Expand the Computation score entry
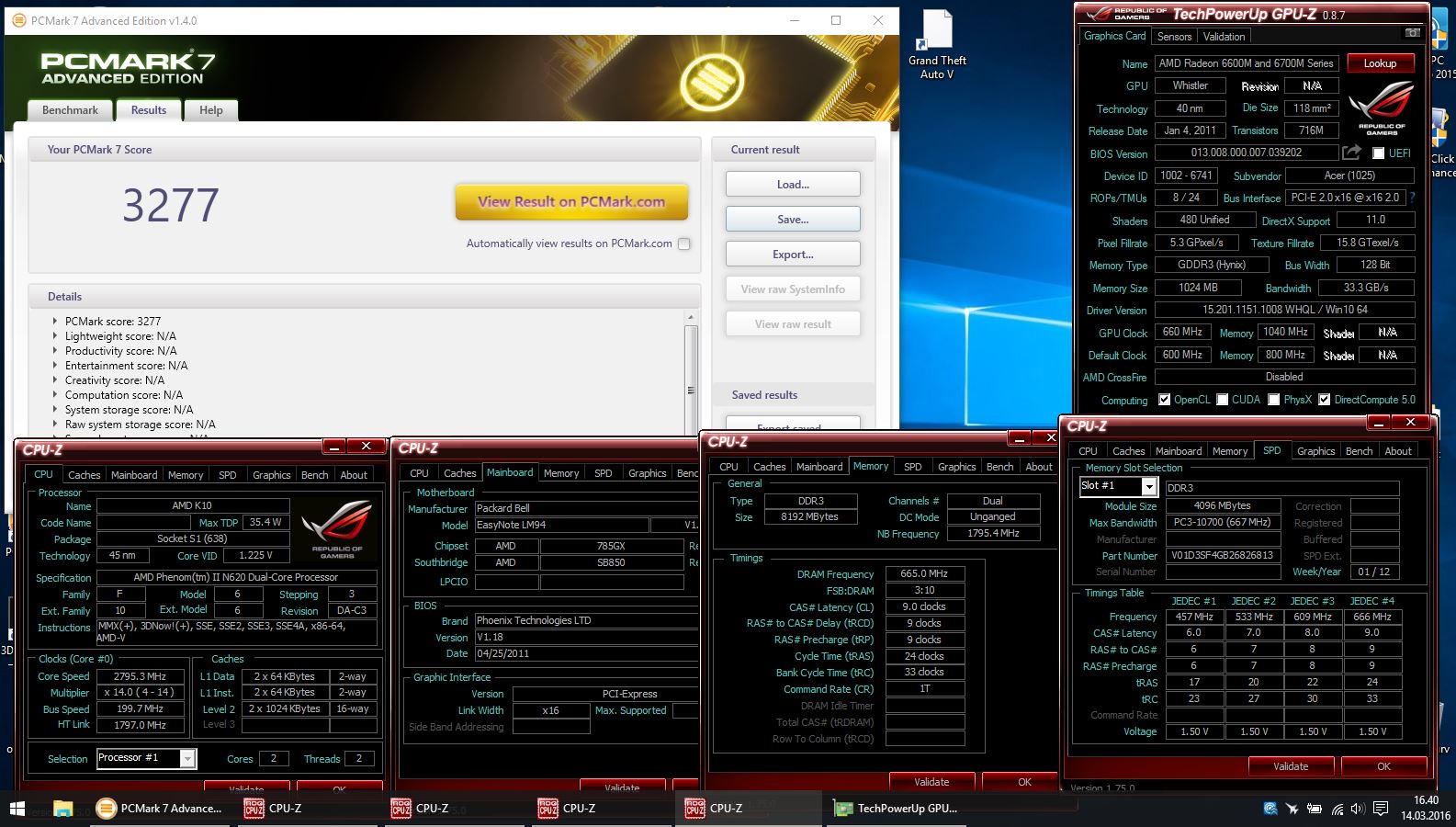 55,395
